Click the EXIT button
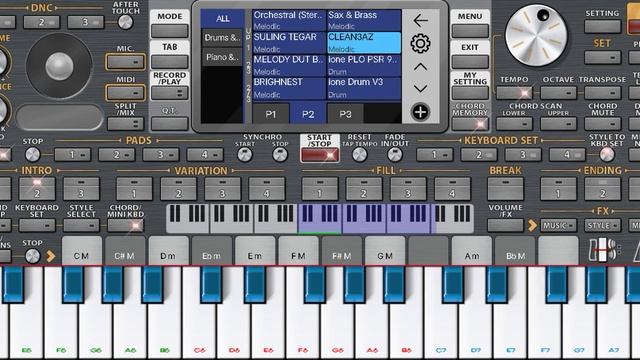Viewport: 640px width, 360px height. tap(470, 62)
